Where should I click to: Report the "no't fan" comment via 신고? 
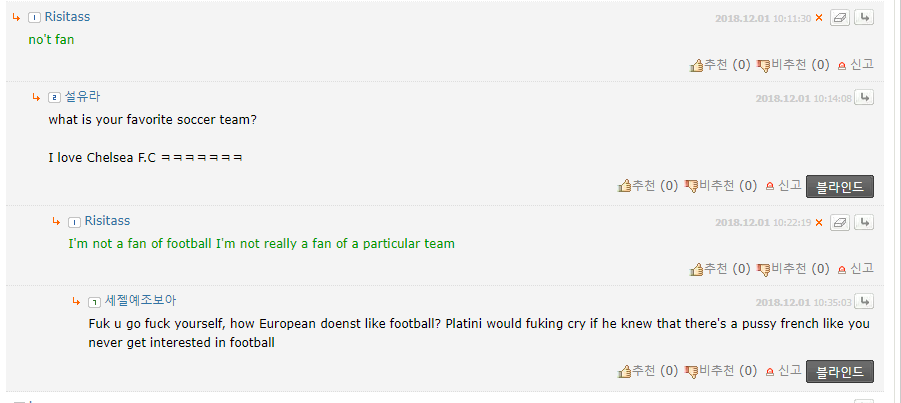pyautogui.click(x=856, y=65)
